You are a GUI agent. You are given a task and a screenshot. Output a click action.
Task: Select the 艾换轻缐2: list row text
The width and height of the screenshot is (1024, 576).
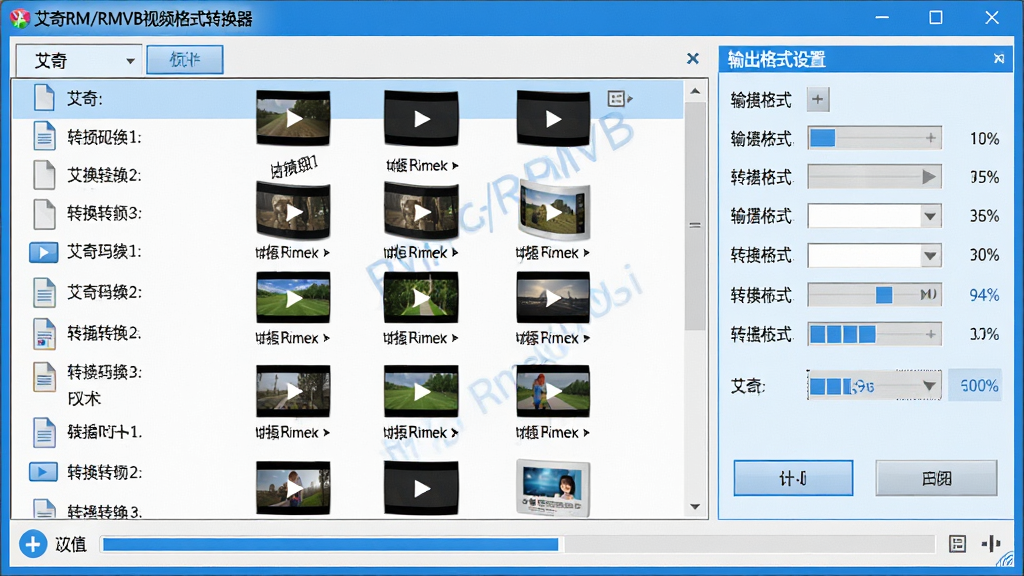tap(104, 175)
